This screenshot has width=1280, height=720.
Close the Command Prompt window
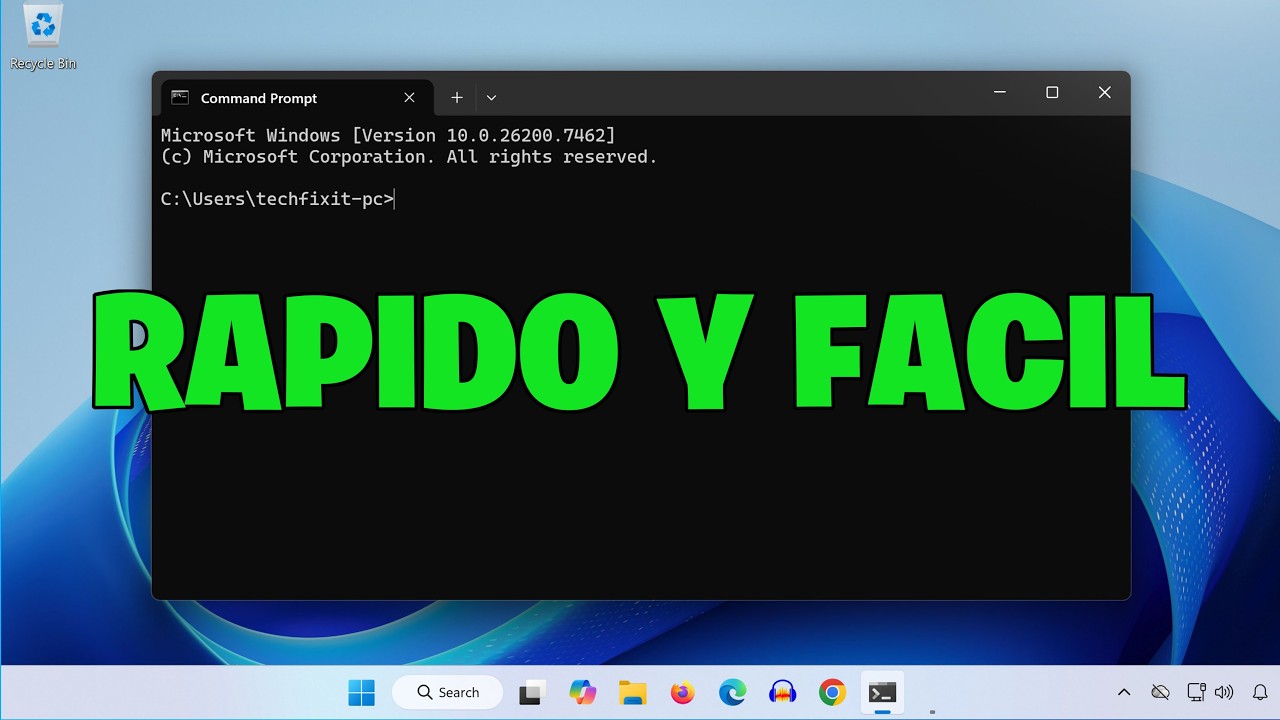pos(1104,93)
